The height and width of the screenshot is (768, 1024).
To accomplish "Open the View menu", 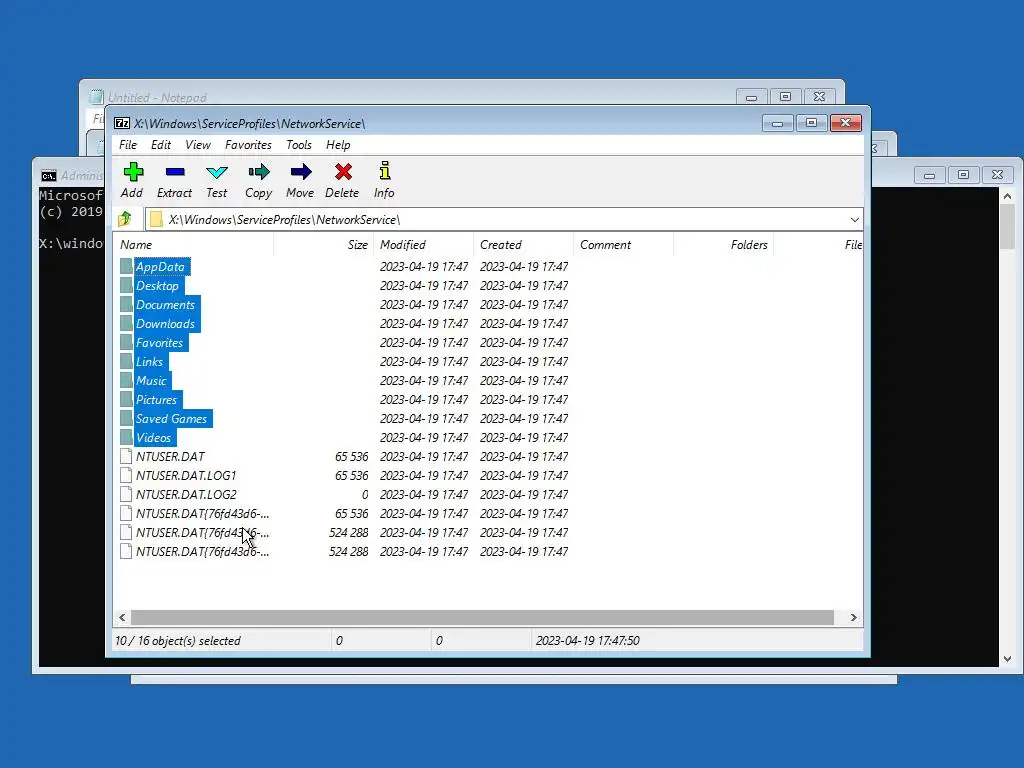I will click(x=197, y=145).
